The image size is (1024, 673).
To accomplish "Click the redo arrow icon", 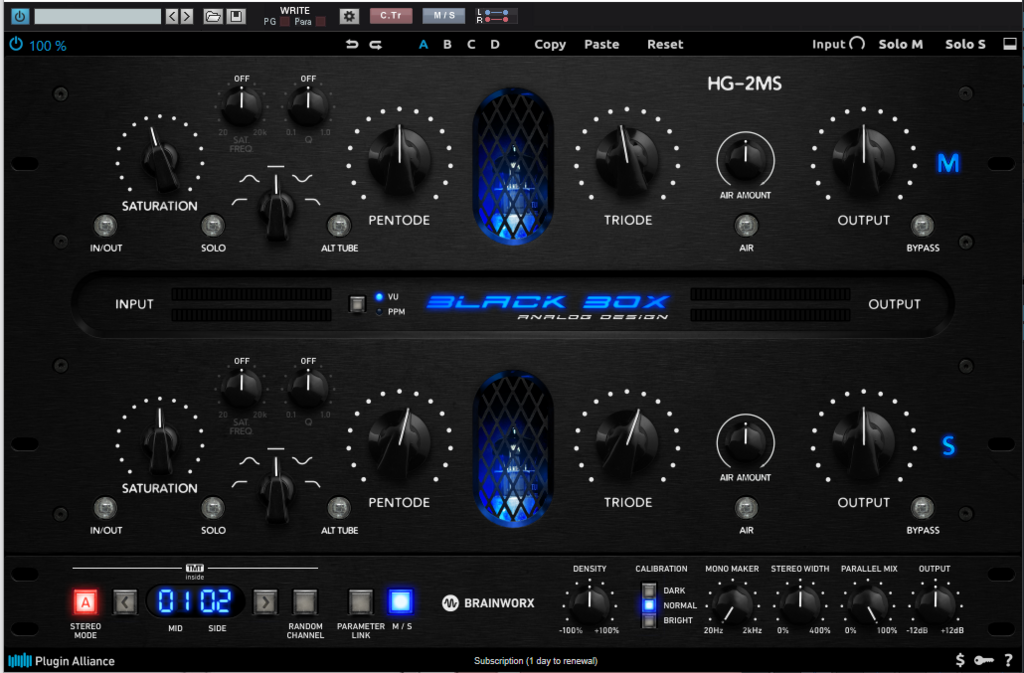I will tap(376, 44).
